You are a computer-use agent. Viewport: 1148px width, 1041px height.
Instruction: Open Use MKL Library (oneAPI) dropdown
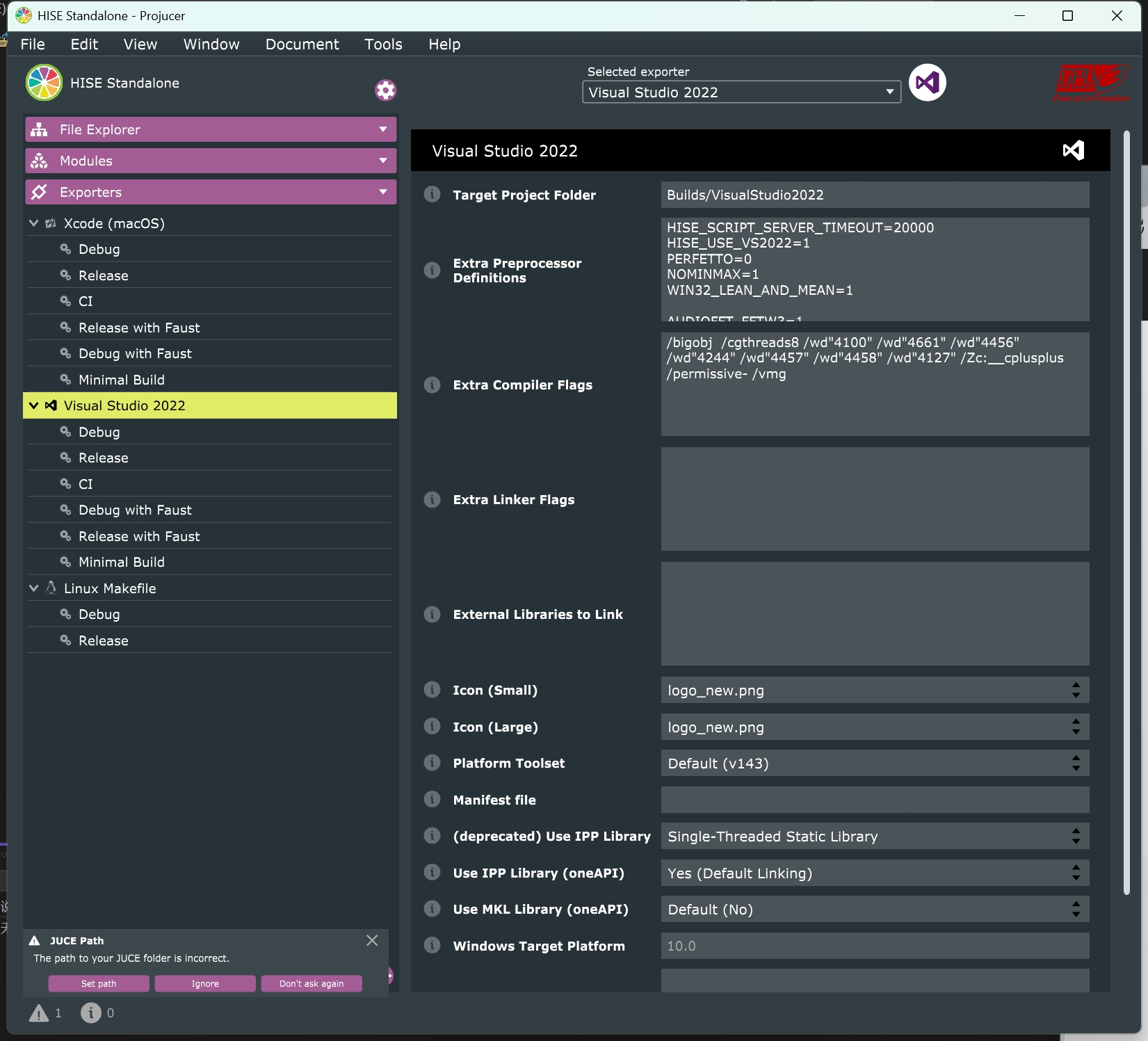tap(875, 909)
